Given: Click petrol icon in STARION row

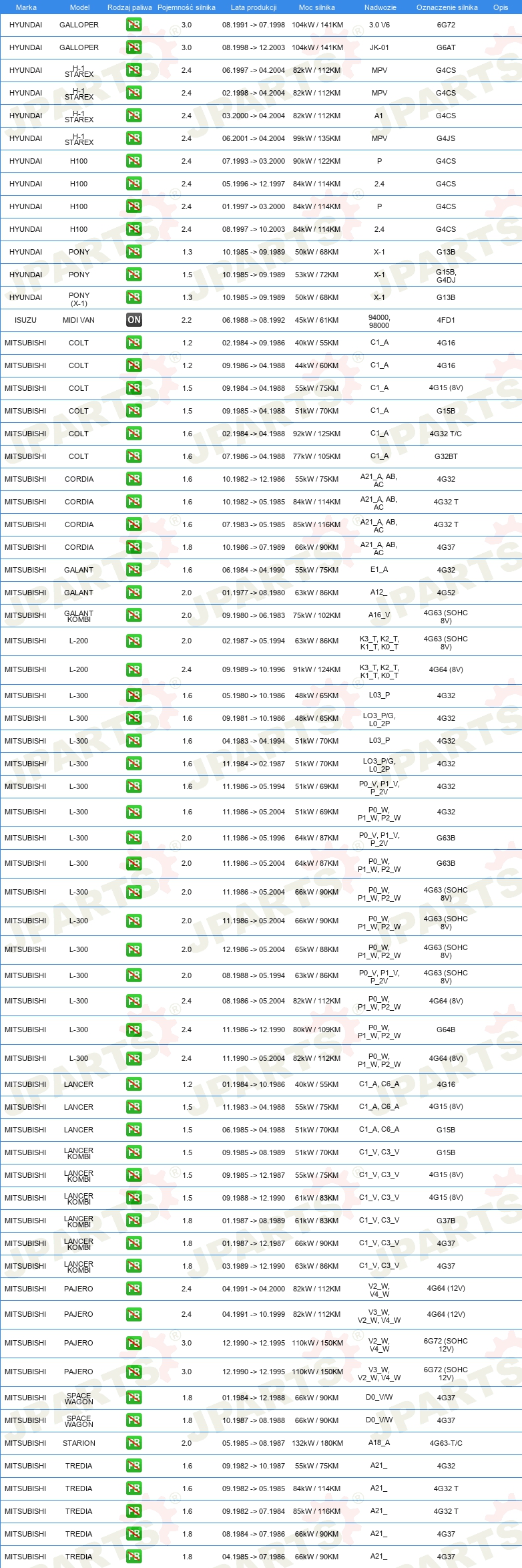Looking at the screenshot, I should (134, 1443).
